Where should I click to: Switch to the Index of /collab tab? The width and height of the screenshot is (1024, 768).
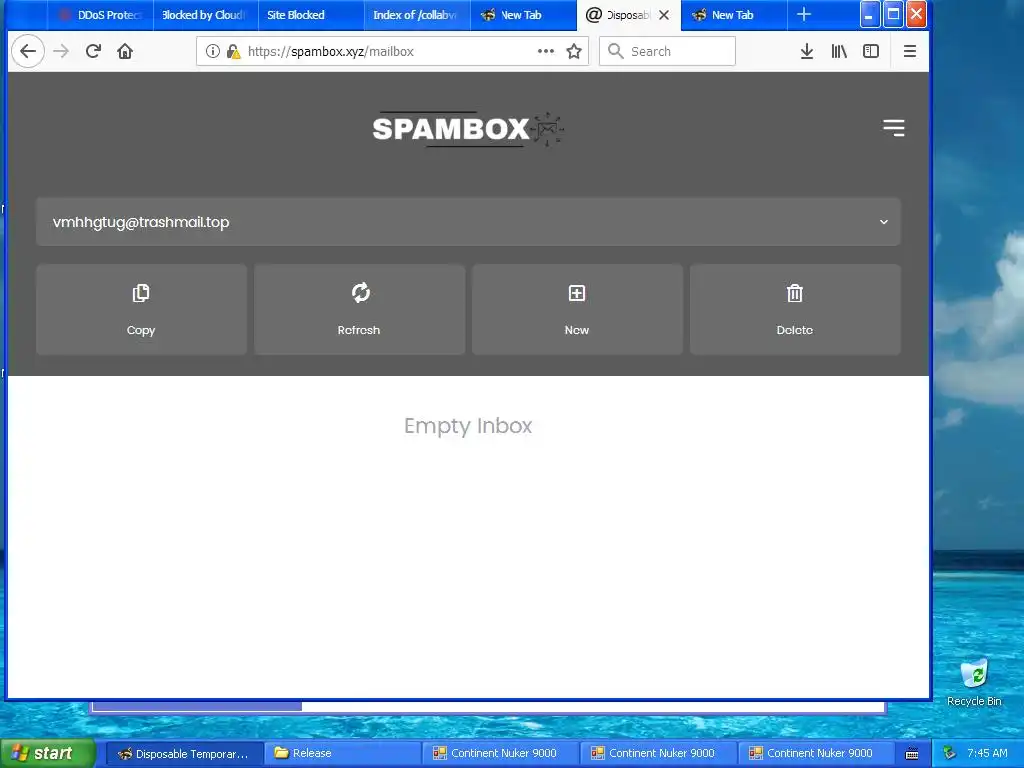coord(417,15)
